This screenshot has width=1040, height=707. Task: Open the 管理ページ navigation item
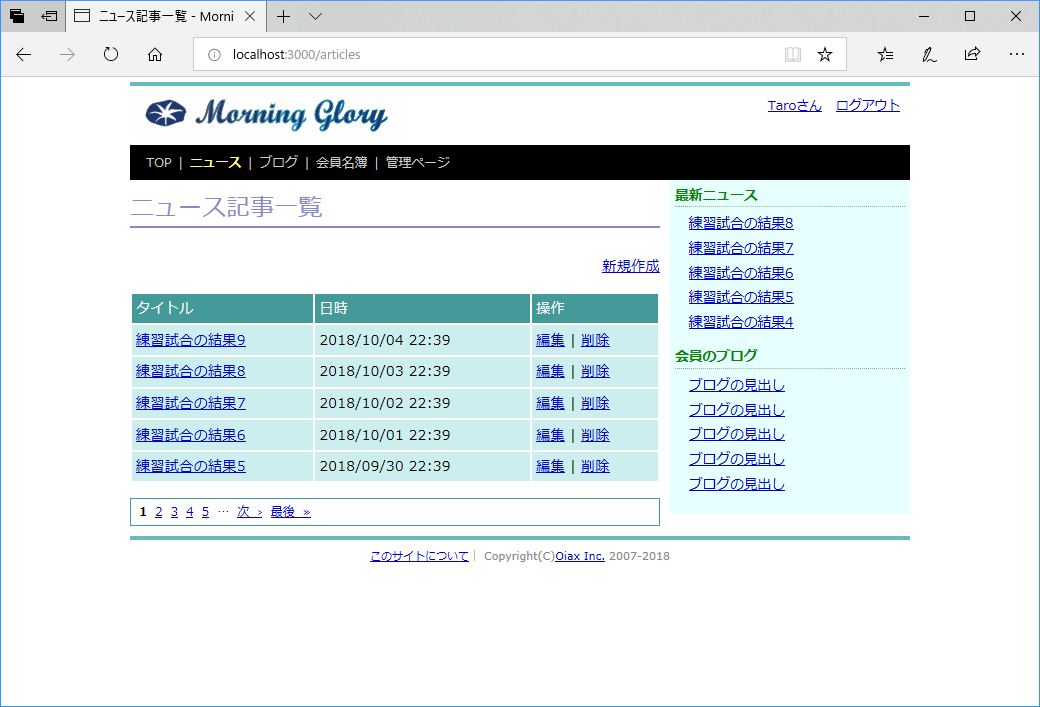418,162
